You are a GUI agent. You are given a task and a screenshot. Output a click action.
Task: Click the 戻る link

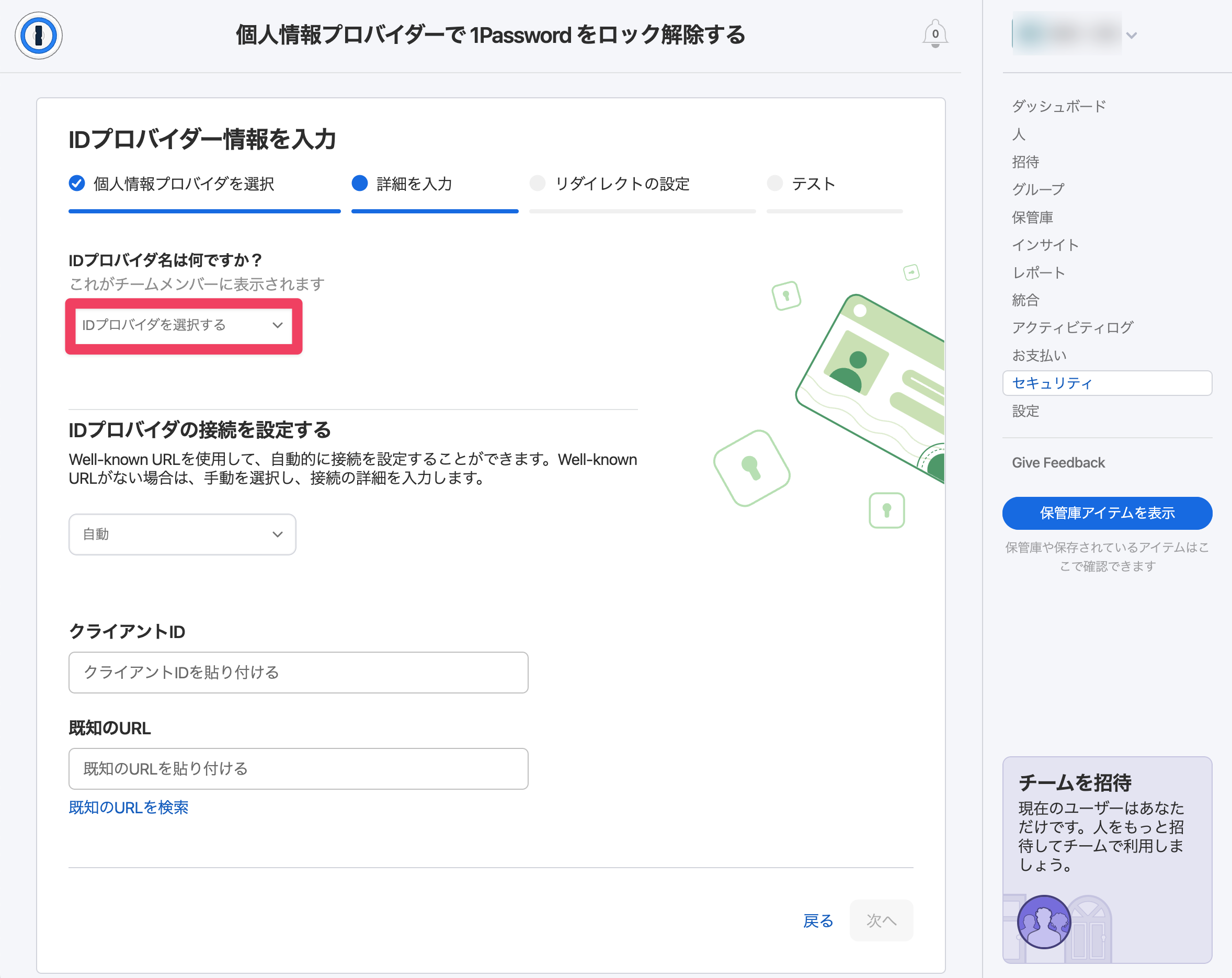point(818,921)
